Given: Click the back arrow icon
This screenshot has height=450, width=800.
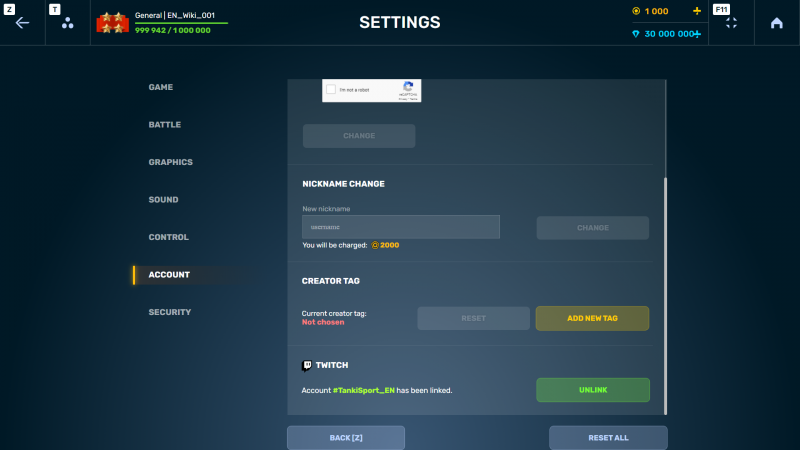Looking at the screenshot, I should 22,23.
